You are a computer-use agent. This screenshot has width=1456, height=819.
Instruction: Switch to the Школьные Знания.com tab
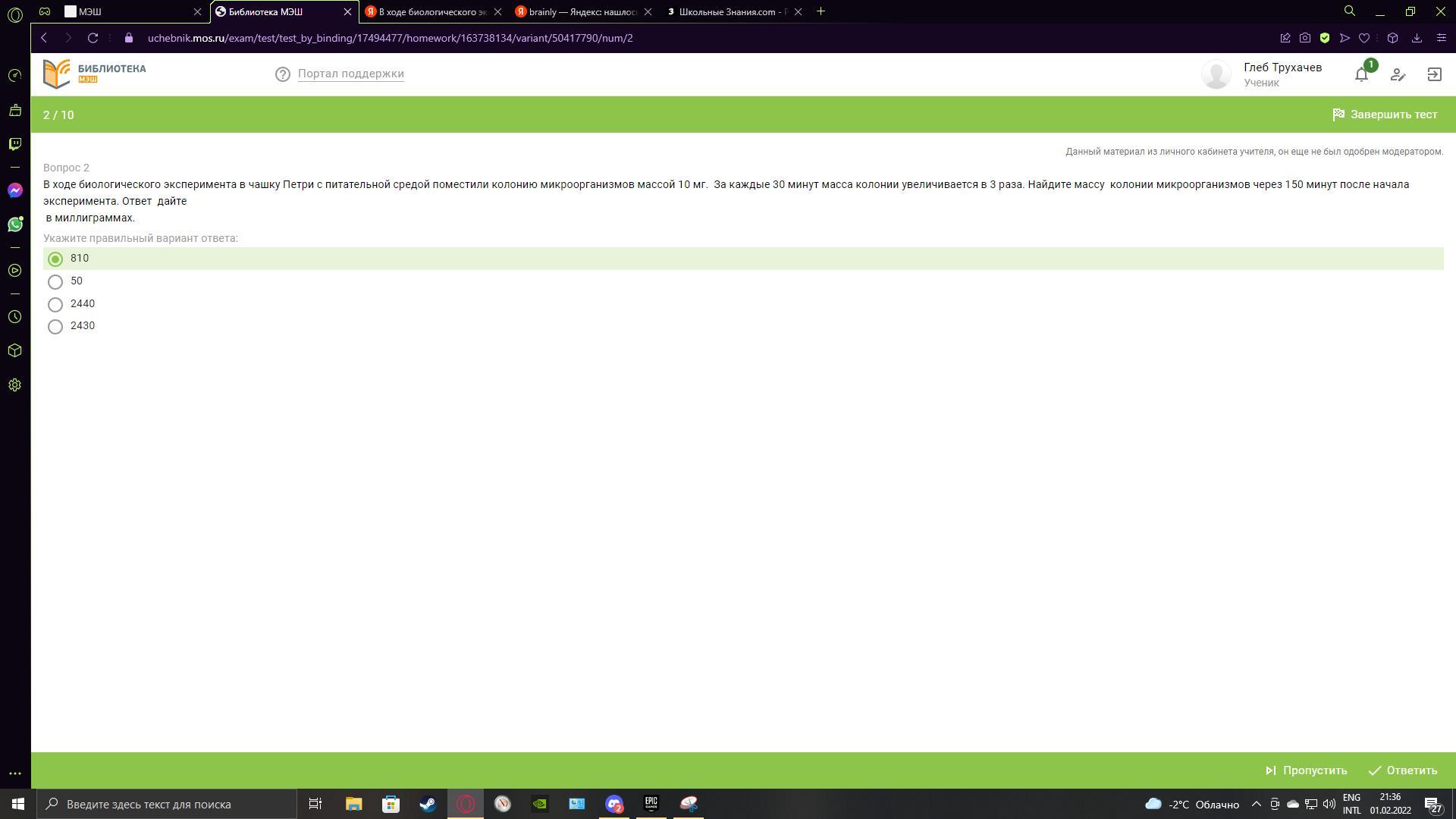coord(732,11)
